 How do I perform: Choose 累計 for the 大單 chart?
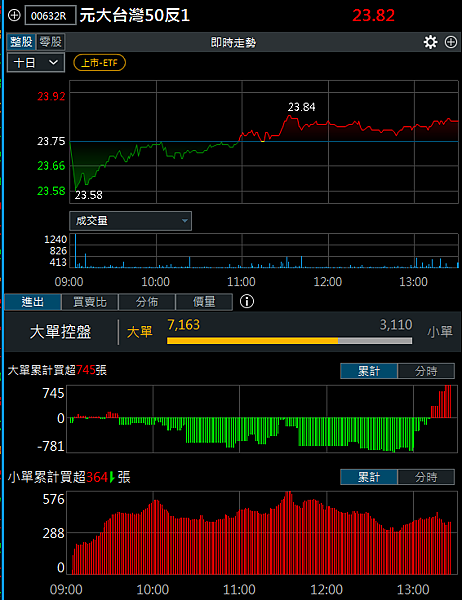click(369, 371)
